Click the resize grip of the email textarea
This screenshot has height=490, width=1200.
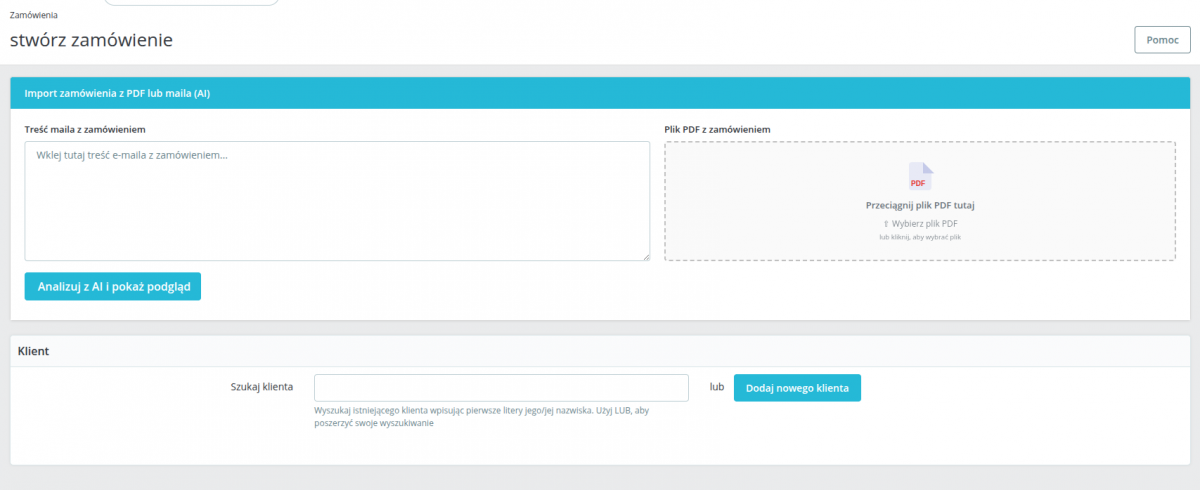tap(645, 256)
